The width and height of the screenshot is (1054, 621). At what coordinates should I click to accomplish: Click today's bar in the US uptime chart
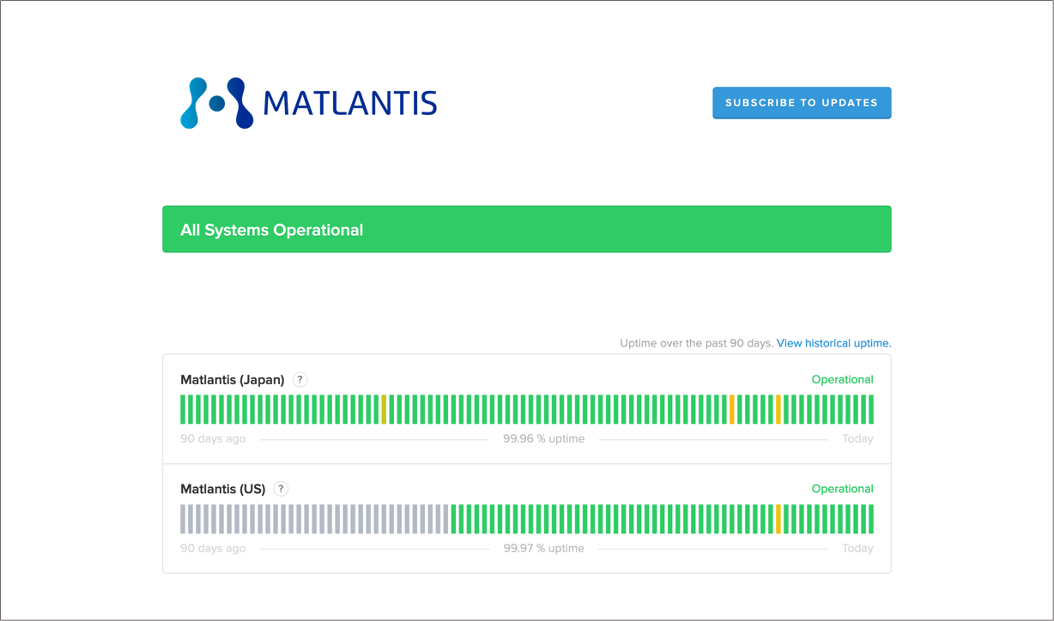[x=871, y=519]
